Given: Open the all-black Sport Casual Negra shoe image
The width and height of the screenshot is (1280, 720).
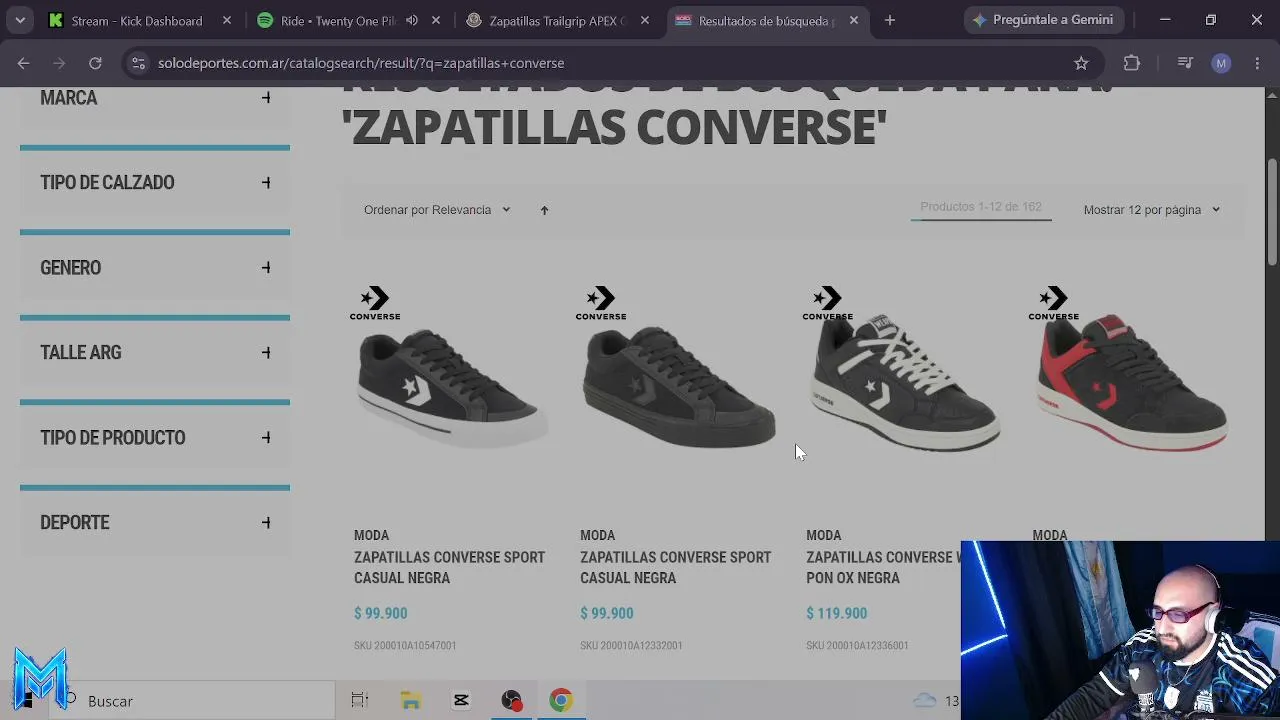Looking at the screenshot, I should [679, 386].
